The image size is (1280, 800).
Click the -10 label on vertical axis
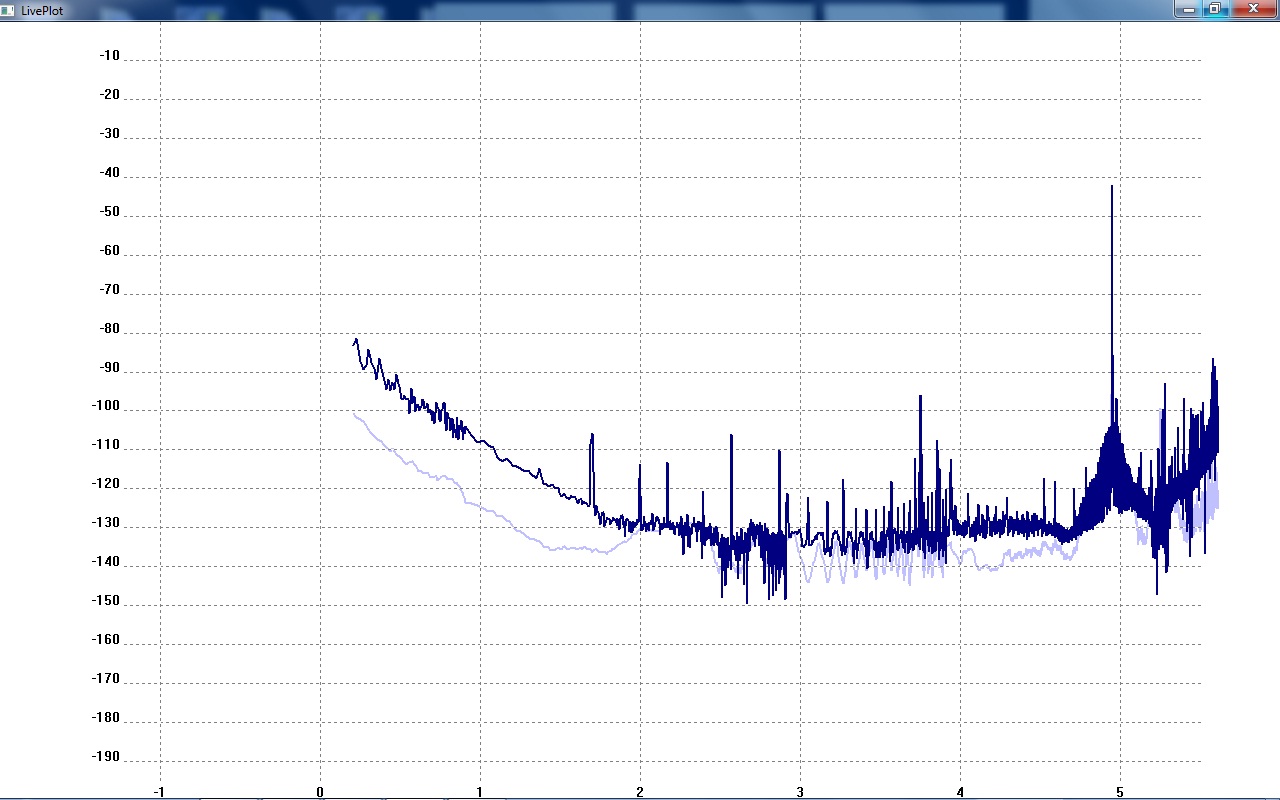click(x=110, y=56)
